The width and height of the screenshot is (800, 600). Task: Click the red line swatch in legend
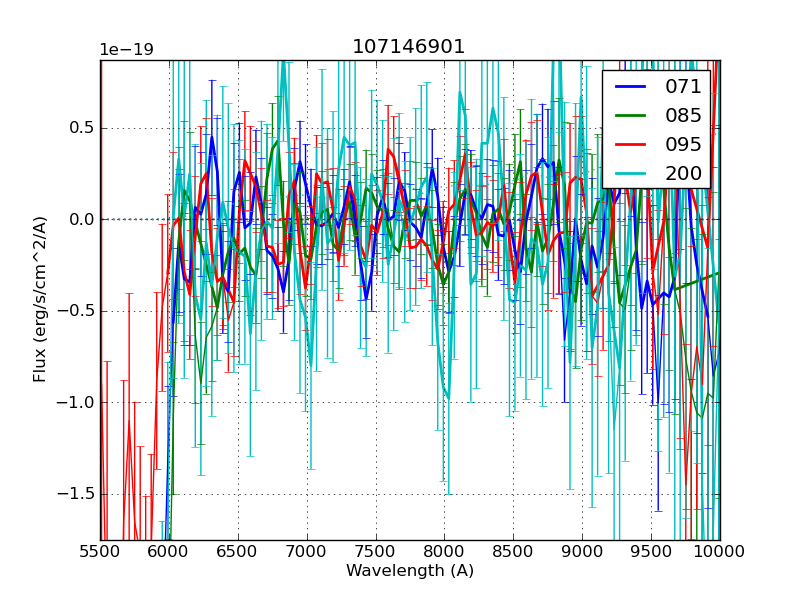point(632,144)
